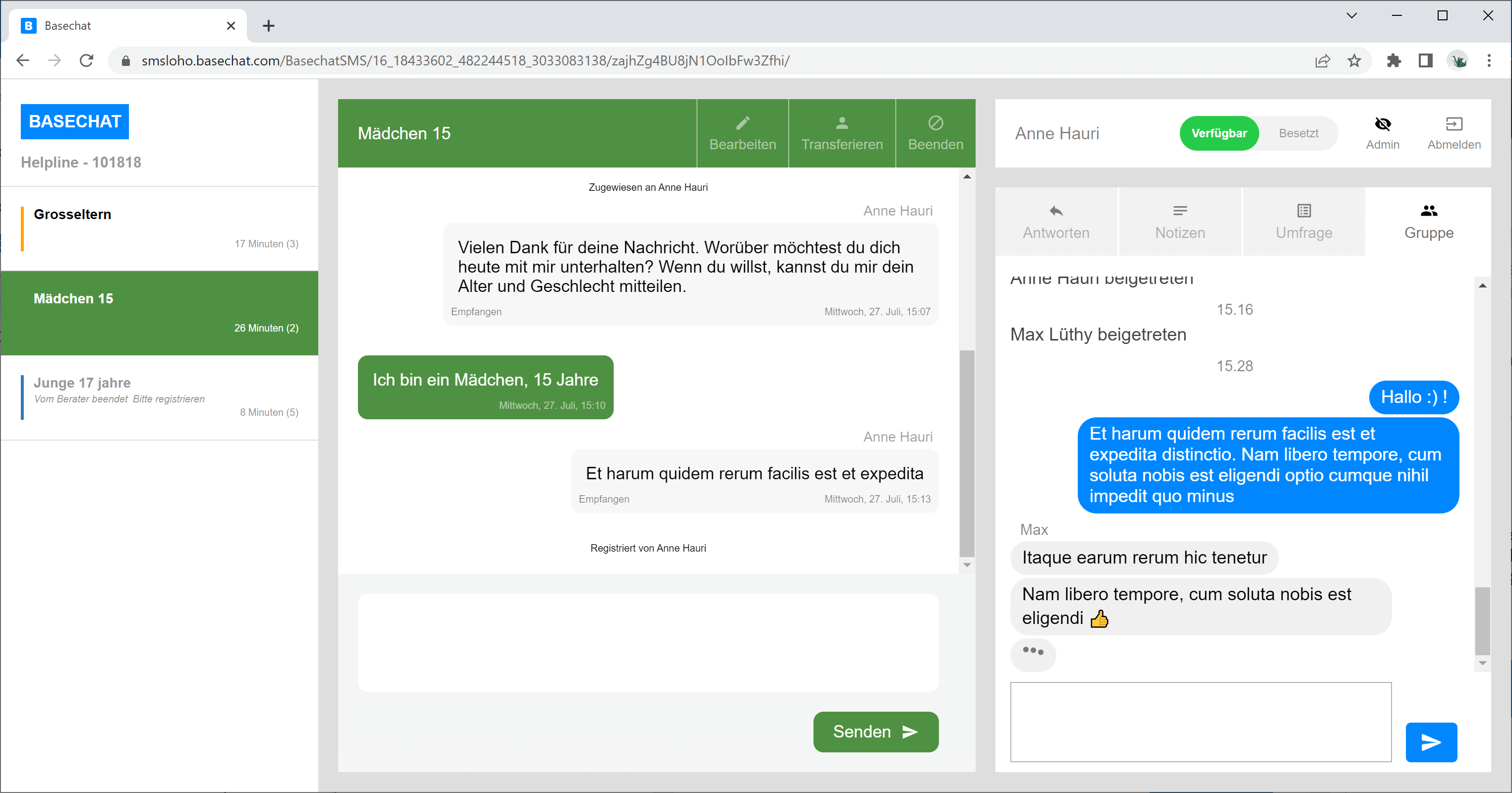Screen dimensions: 1512x793
Task: Switch status to Besetzt
Action: click(1298, 133)
